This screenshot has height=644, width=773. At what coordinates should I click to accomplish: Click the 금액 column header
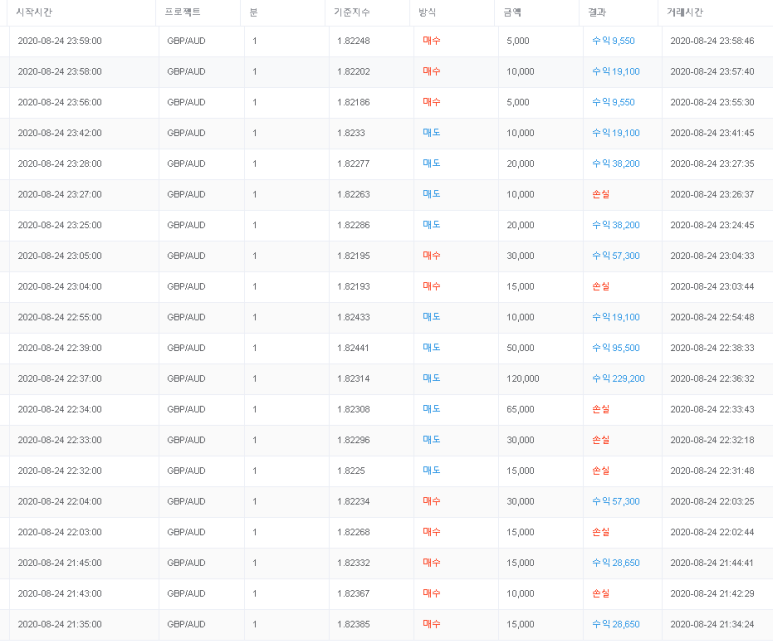click(x=512, y=12)
